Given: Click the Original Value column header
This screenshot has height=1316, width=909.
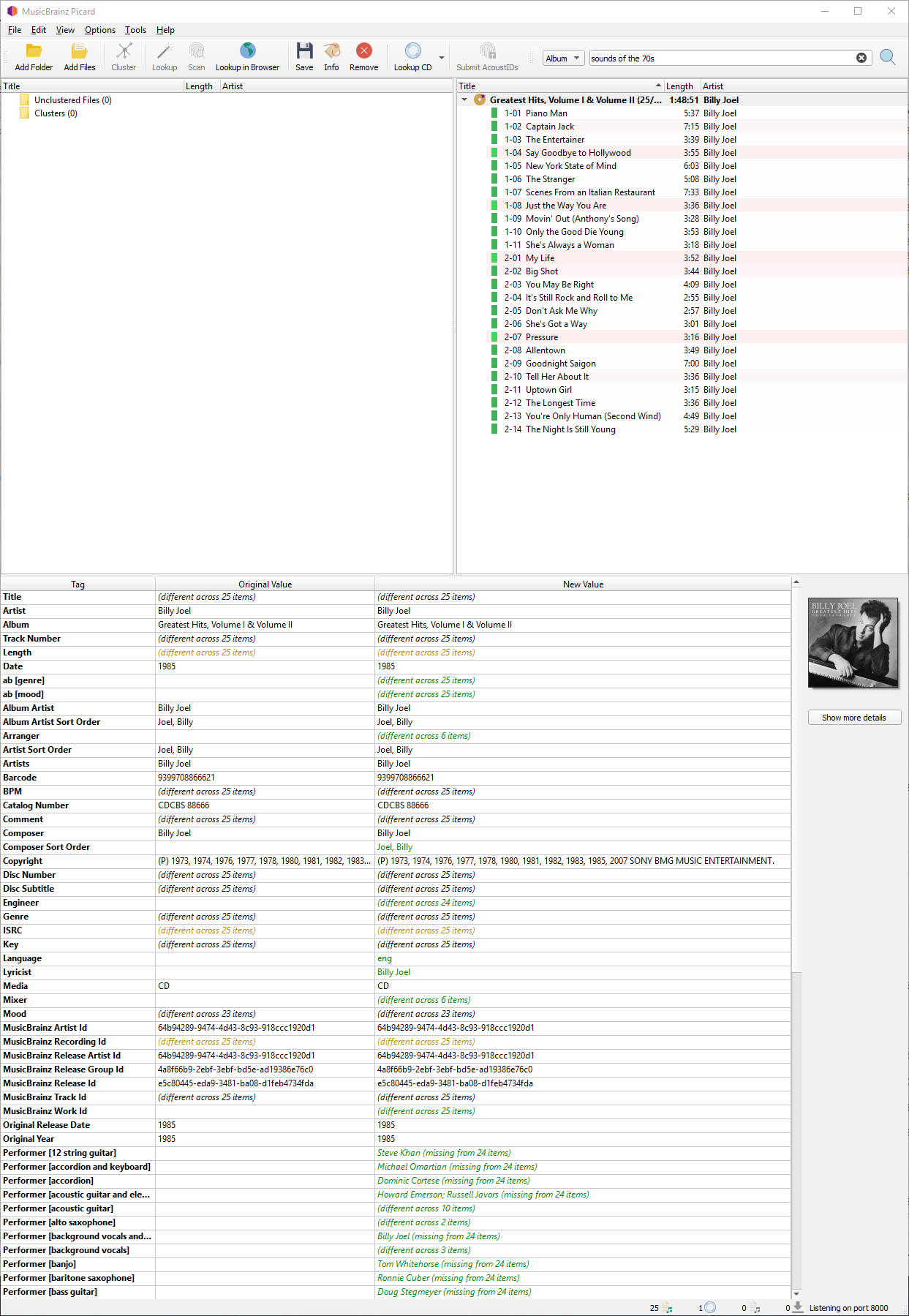Looking at the screenshot, I should click(x=265, y=584).
